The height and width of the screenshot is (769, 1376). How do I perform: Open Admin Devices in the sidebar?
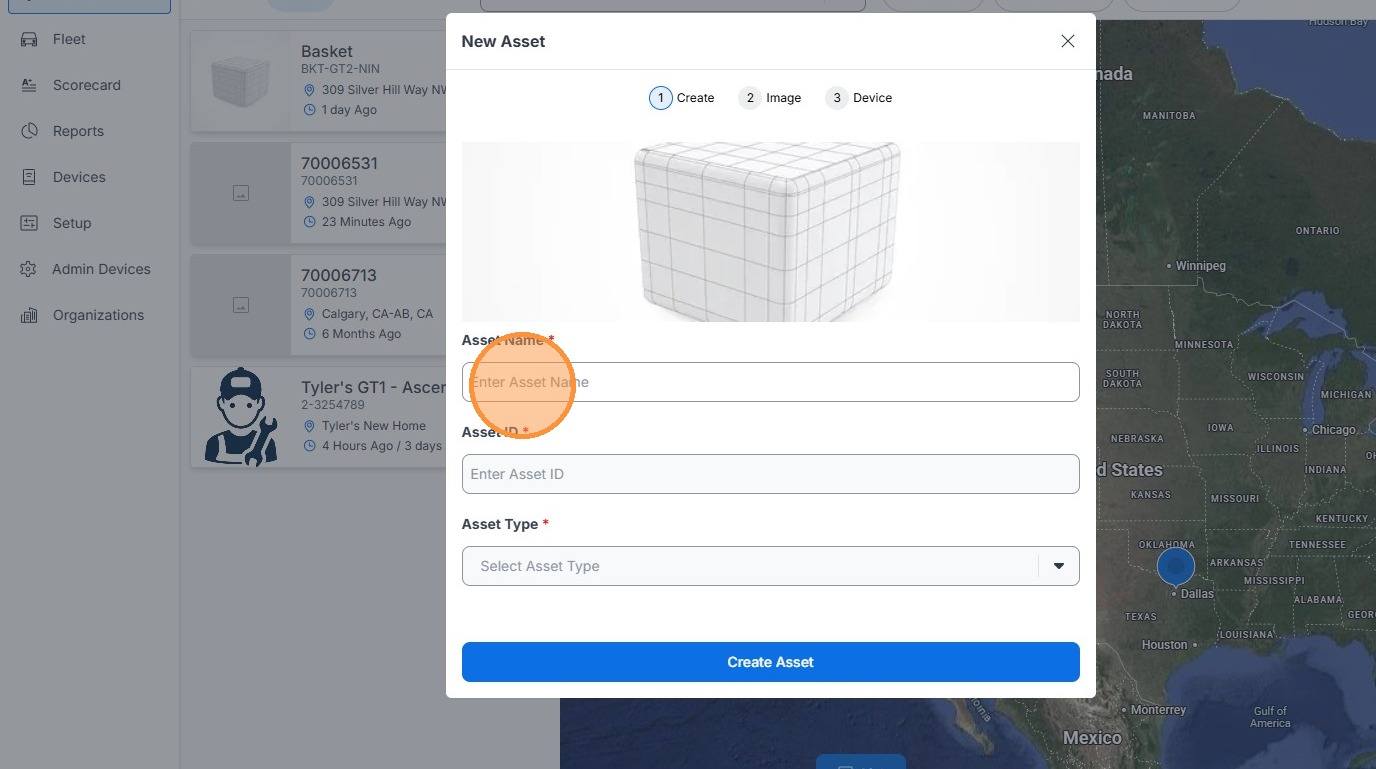pyautogui.click(x=101, y=269)
